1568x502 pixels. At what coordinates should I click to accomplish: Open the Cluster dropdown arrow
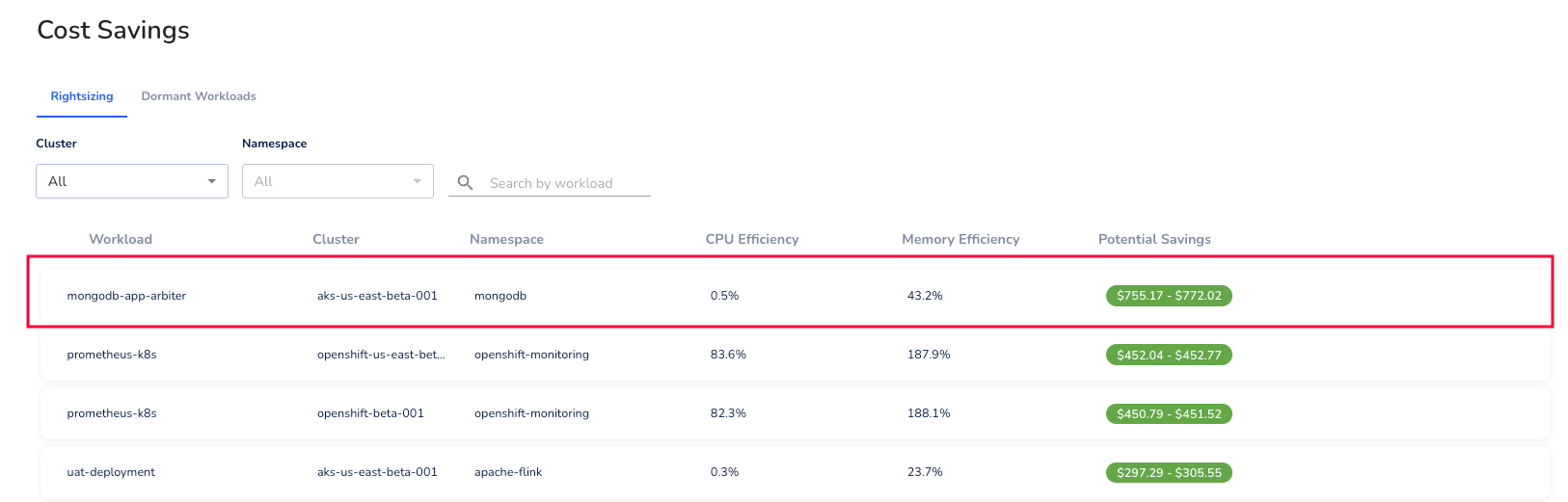click(x=211, y=181)
